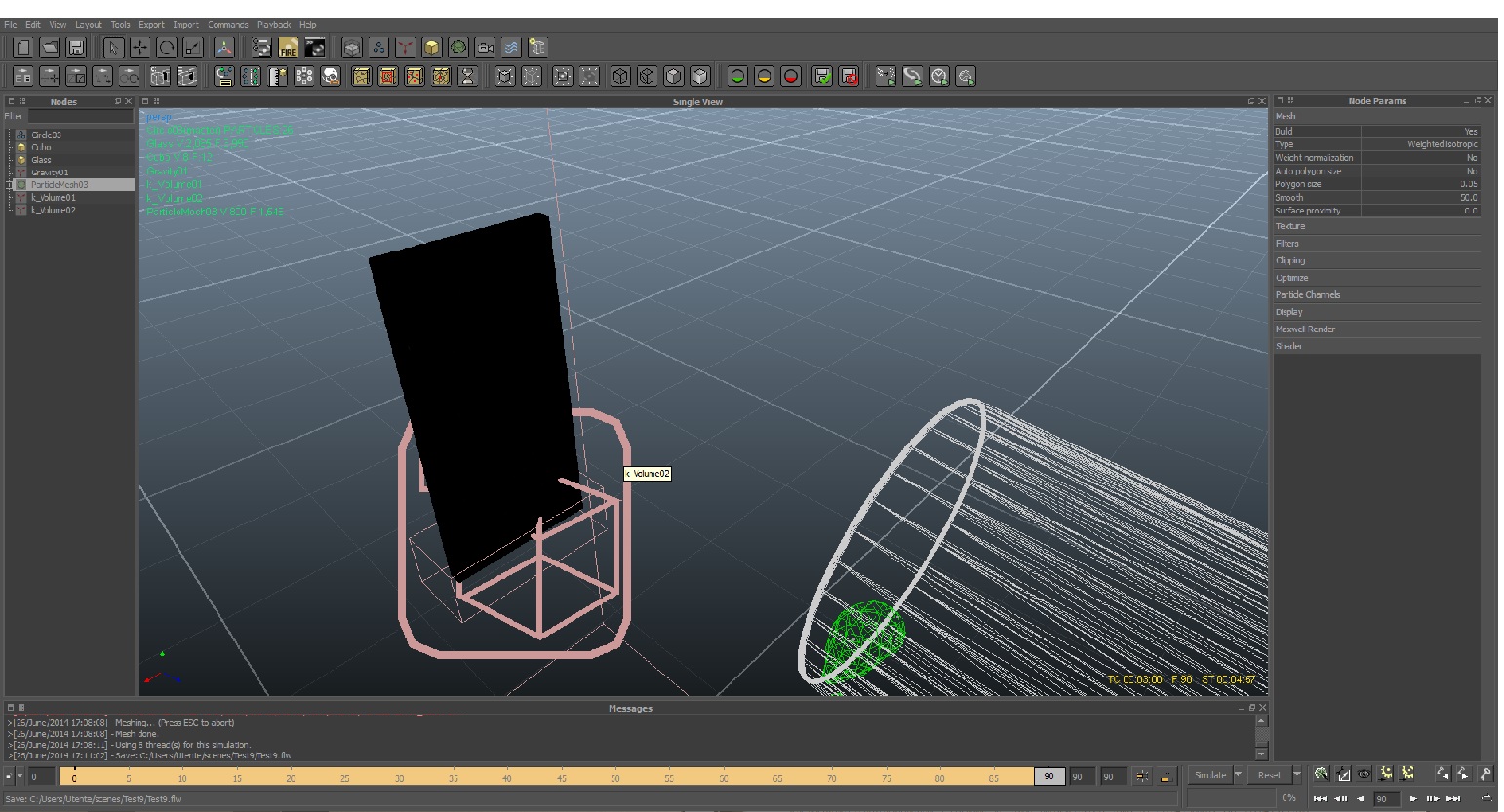This screenshot has height=812, width=1504.
Task: Toggle the Weight normalization value
Action: 1421,157
